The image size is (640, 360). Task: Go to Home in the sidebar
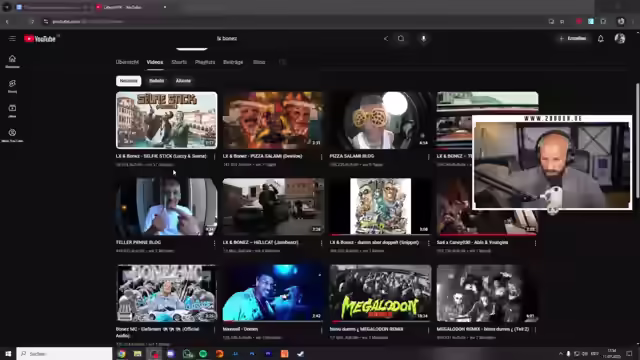[x=12, y=61]
